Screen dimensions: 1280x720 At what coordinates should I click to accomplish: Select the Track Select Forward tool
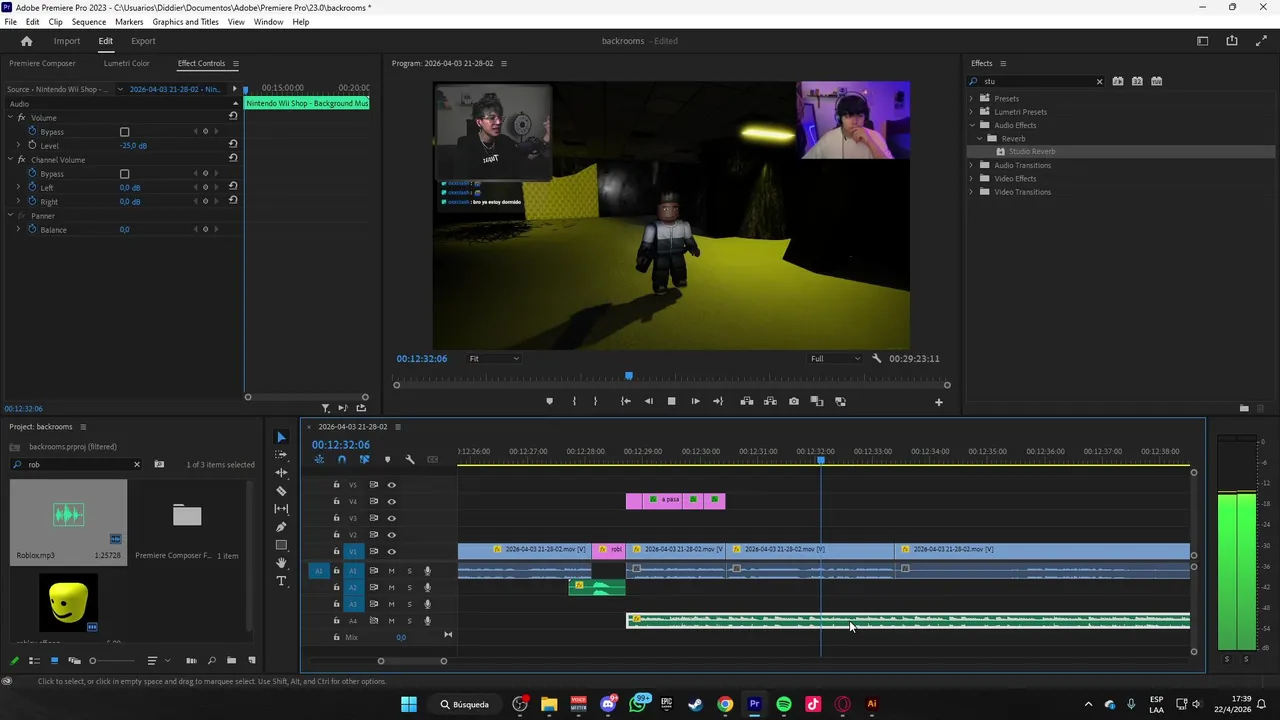(281, 455)
